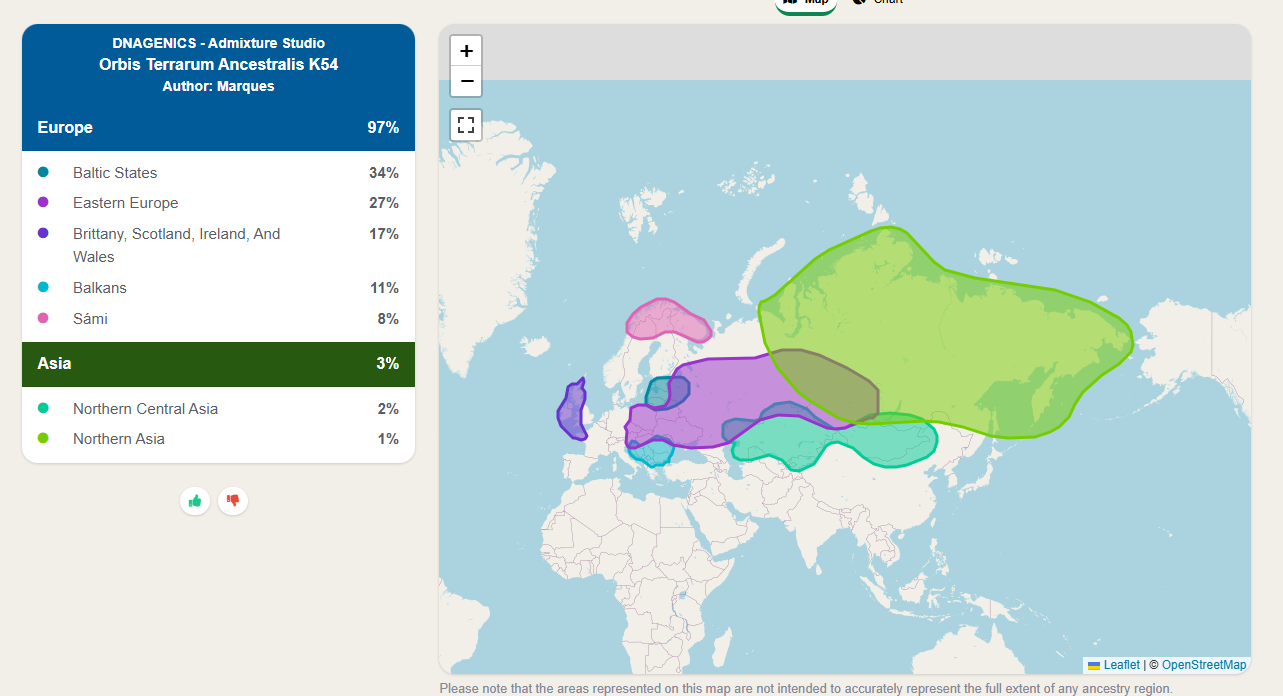Click the Eastern Europe purple color dot
Viewport: 1283px width, 696px height.
43,203
